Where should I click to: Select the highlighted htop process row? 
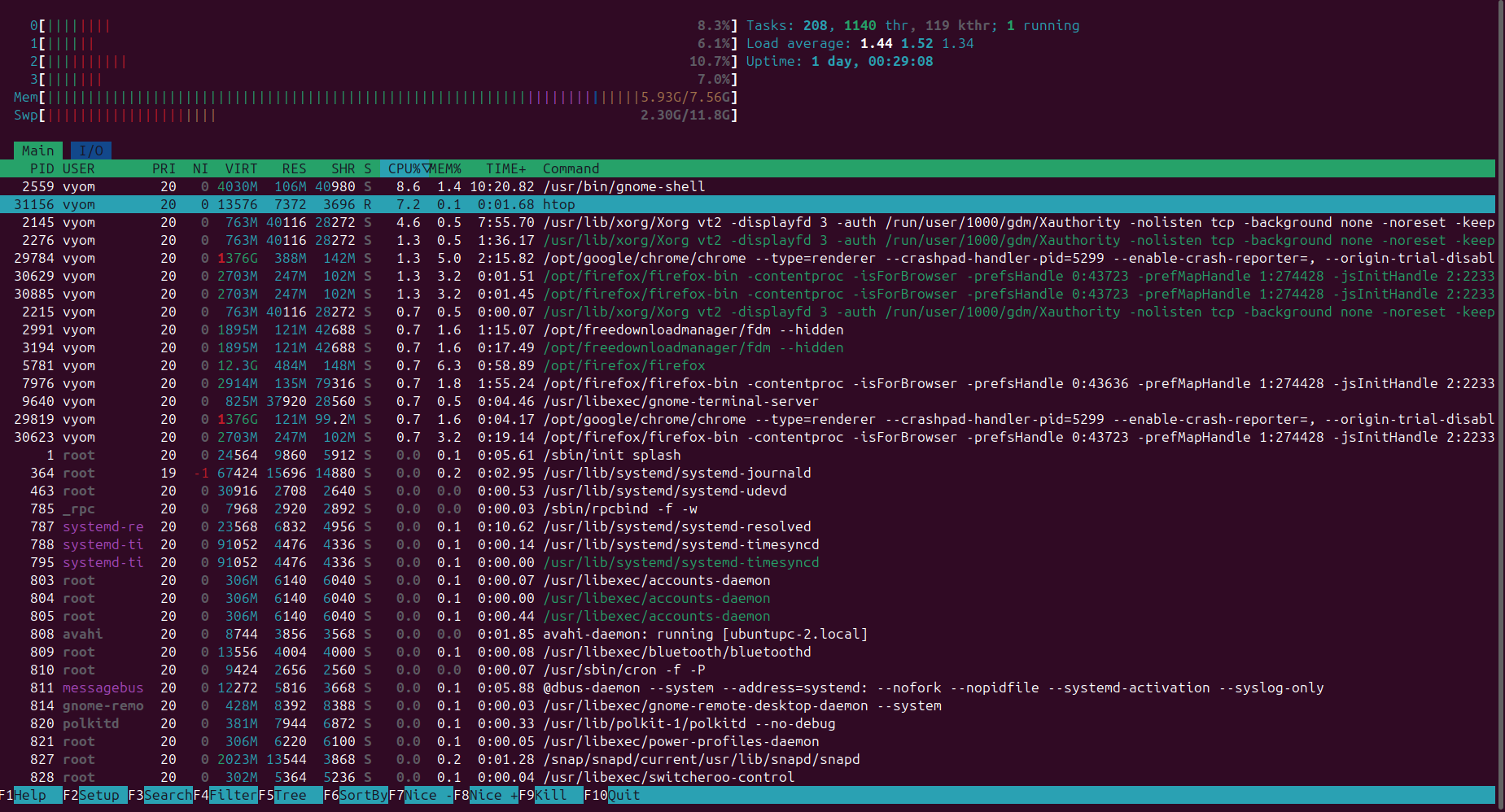(747, 204)
